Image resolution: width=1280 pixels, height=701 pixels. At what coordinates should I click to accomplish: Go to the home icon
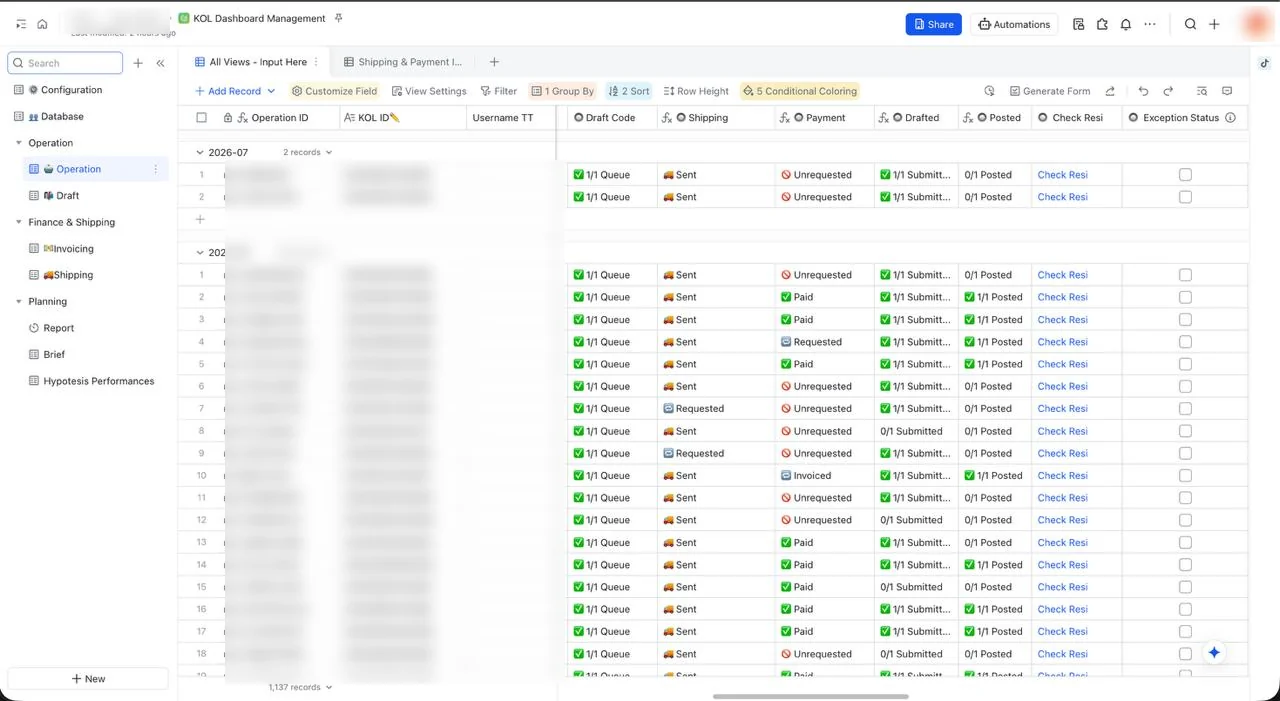click(x=42, y=24)
